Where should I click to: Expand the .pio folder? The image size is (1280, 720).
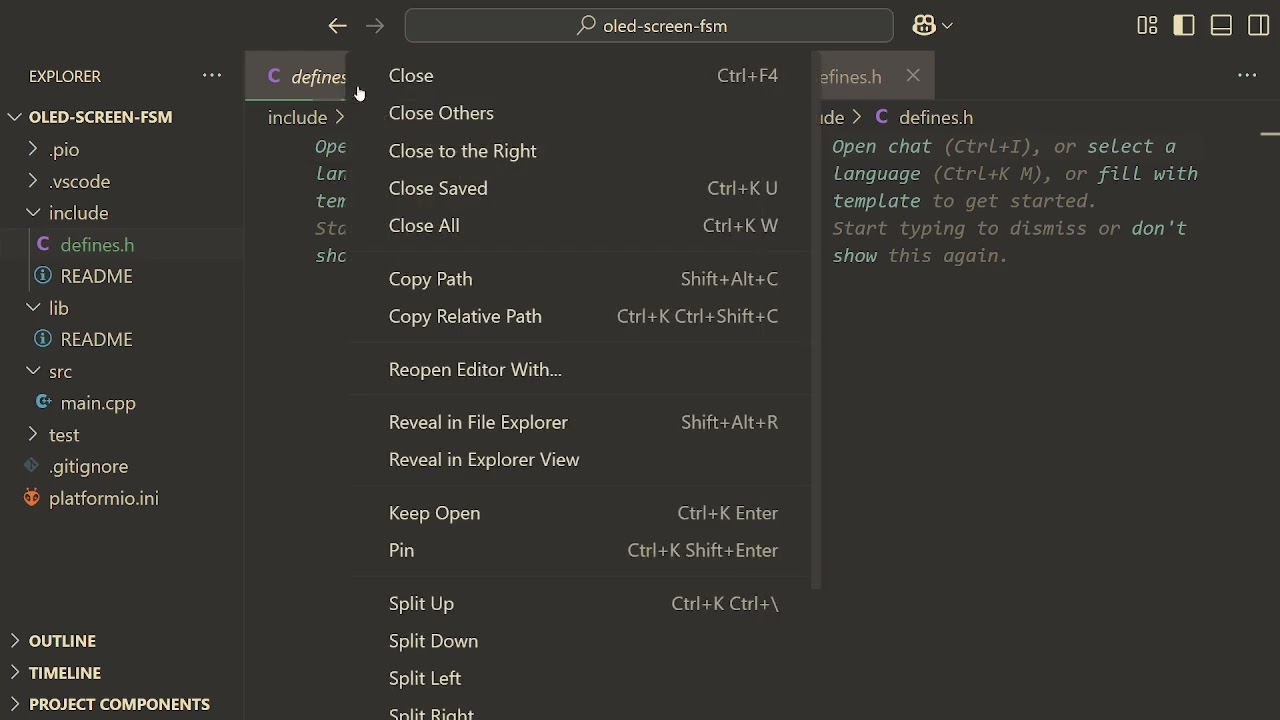33,149
